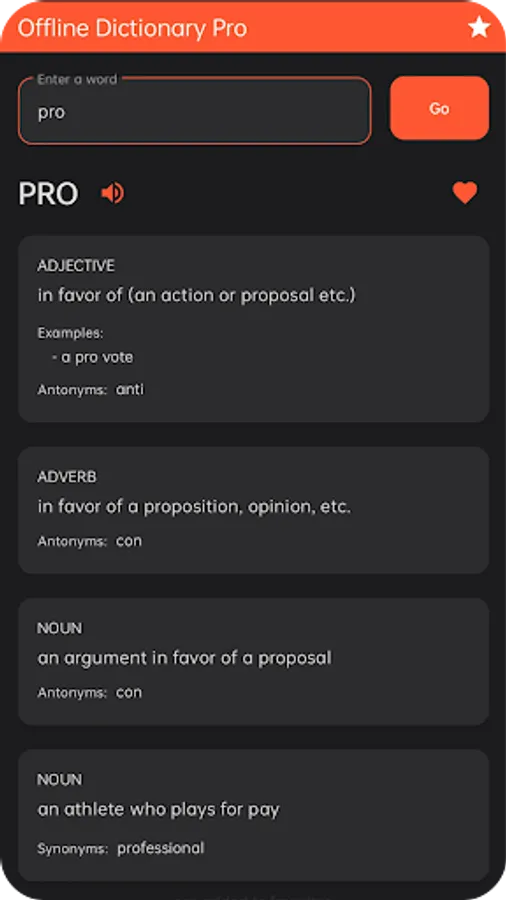The image size is (506, 900).
Task: Tap the ADJECTIVE definition card
Action: point(254,329)
